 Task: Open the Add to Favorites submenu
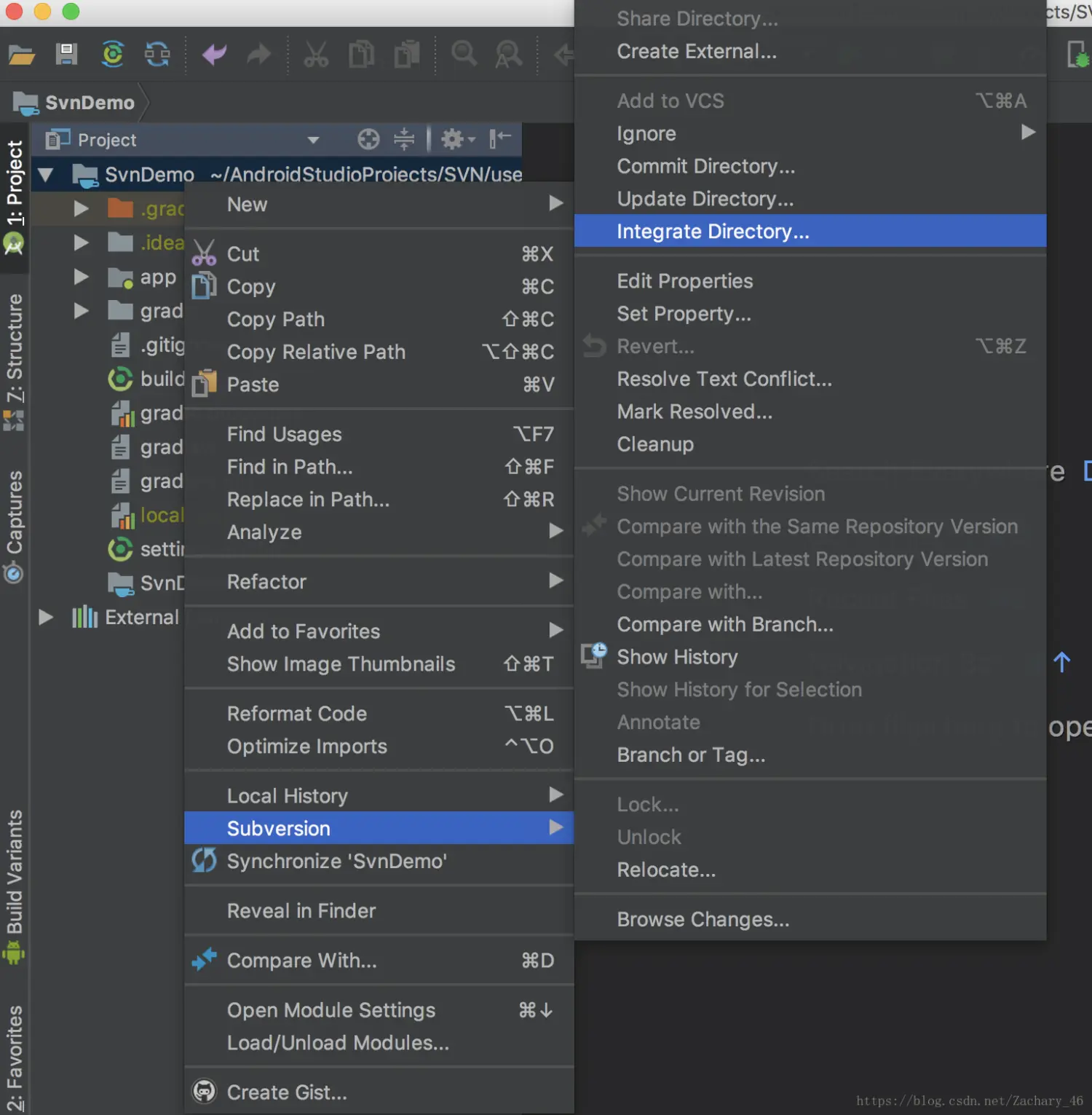(379, 631)
